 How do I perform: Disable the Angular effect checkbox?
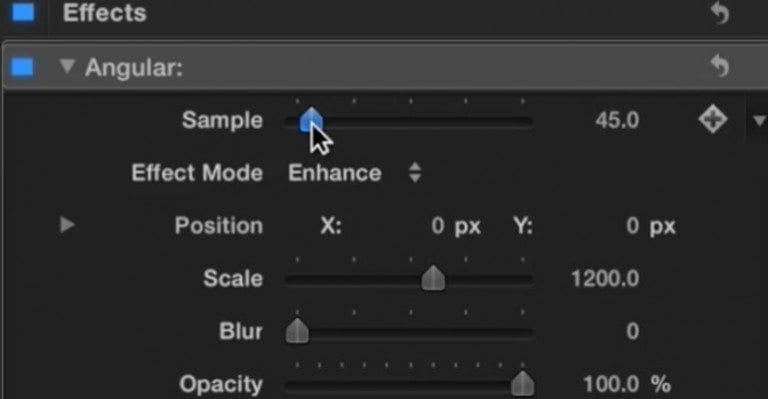(x=23, y=67)
